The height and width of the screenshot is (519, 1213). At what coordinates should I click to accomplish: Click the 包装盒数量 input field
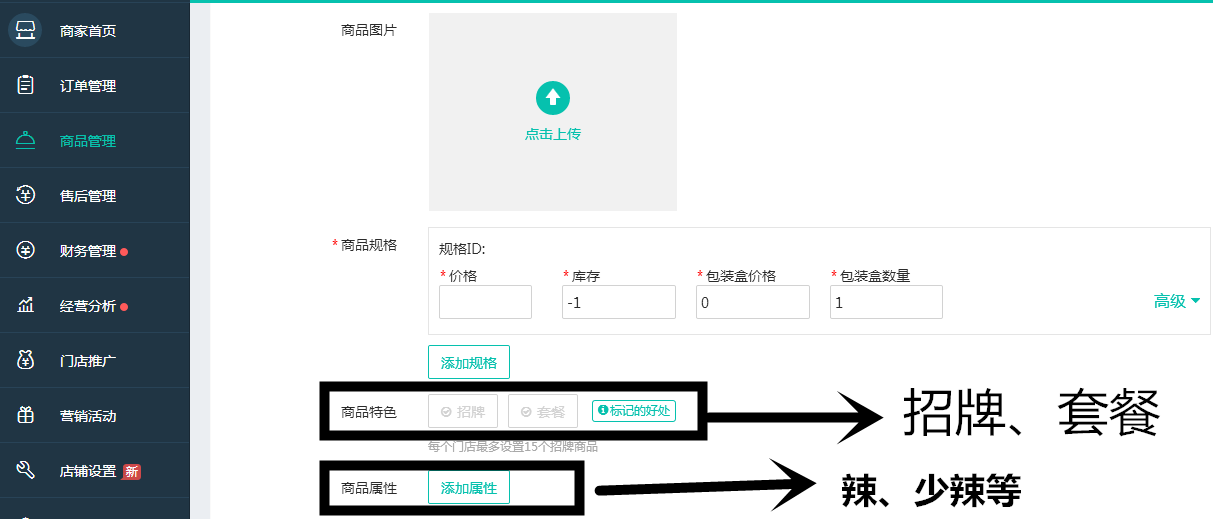(886, 302)
